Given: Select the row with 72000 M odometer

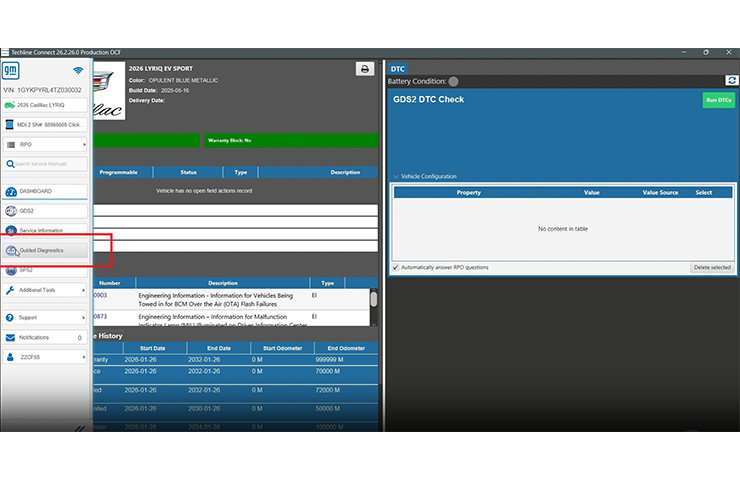Looking at the screenshot, I should (235, 392).
